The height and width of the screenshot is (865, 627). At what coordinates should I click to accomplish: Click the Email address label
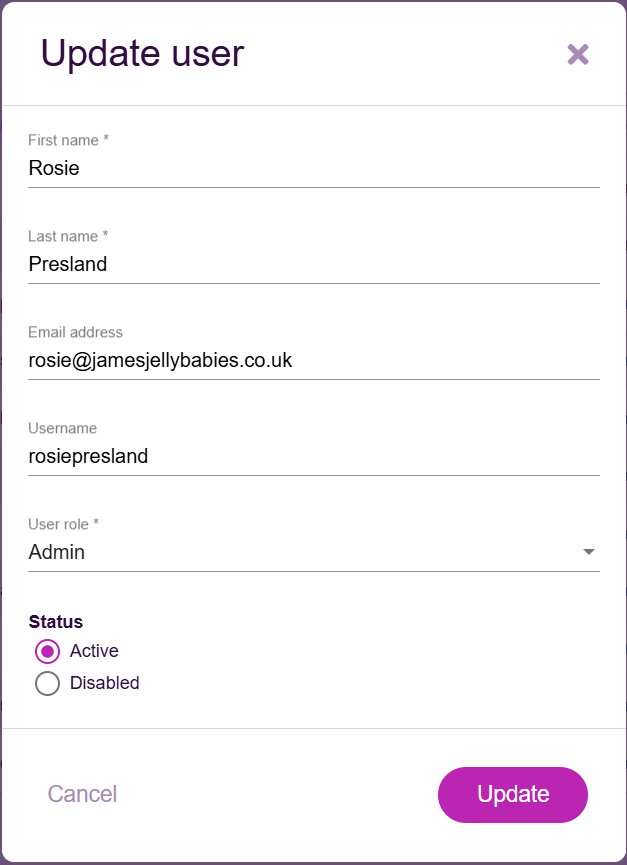[x=75, y=332]
